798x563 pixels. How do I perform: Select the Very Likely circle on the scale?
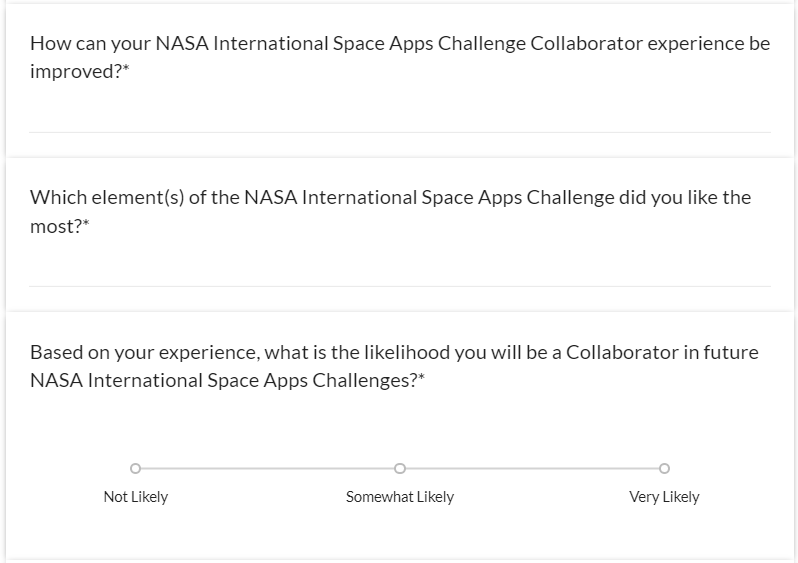tap(664, 467)
